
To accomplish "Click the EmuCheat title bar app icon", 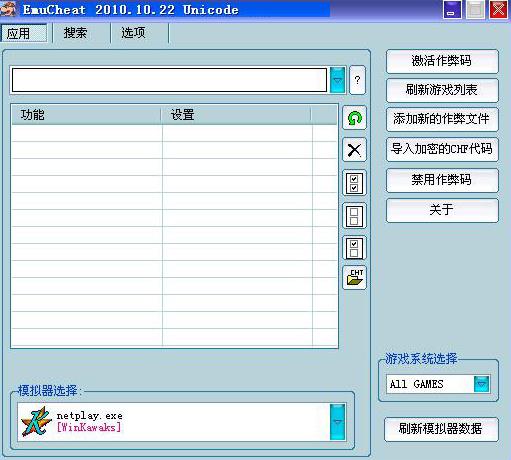I will click(8, 9).
